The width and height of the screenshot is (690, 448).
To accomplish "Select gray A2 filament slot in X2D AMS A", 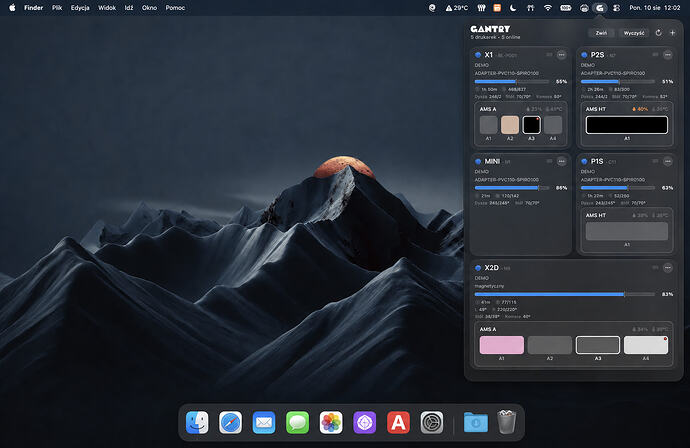I will pos(550,345).
